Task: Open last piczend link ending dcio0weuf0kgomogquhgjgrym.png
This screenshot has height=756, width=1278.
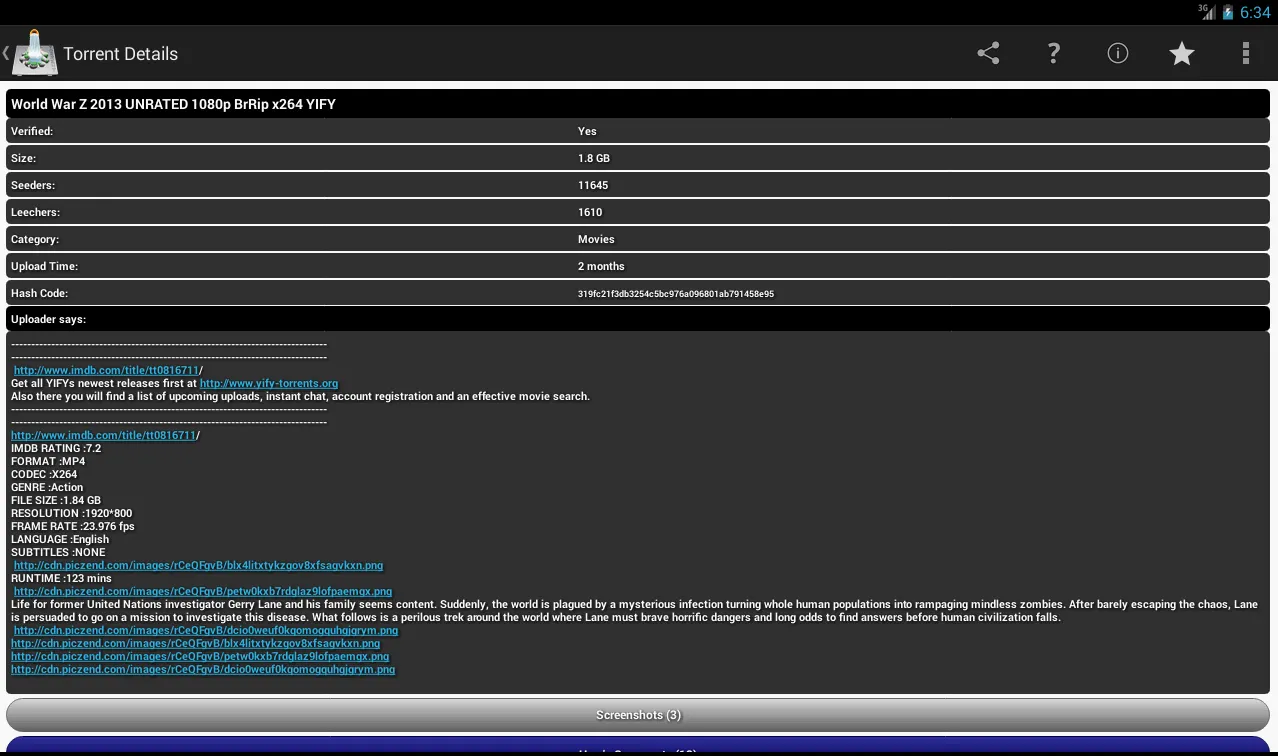Action: (x=203, y=669)
